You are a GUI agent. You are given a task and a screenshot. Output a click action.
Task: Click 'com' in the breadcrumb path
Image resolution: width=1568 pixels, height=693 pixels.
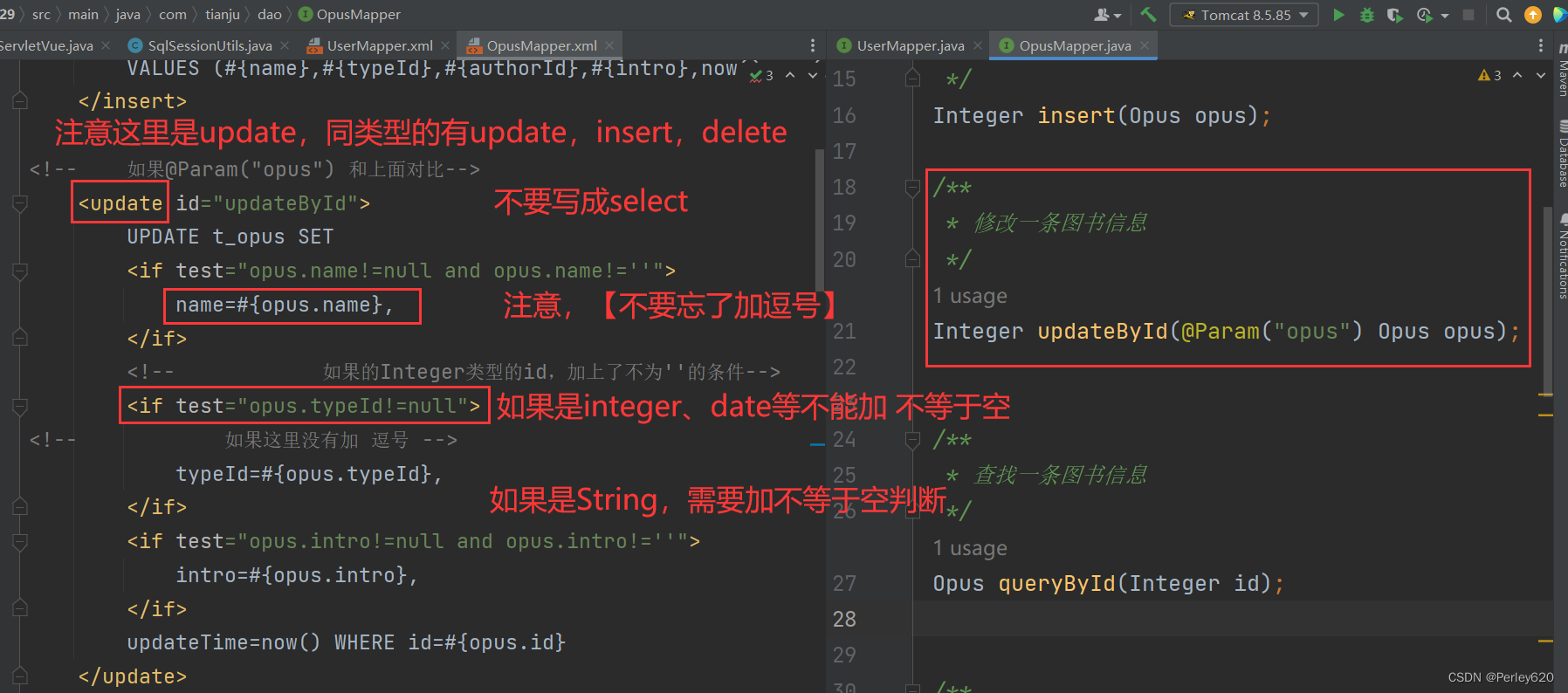point(173,15)
